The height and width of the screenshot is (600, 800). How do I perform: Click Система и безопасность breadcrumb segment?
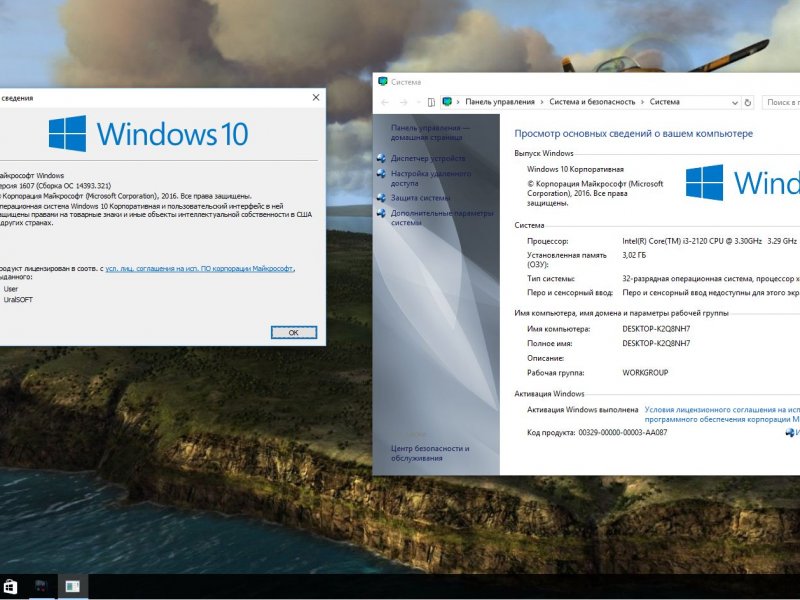tap(592, 102)
